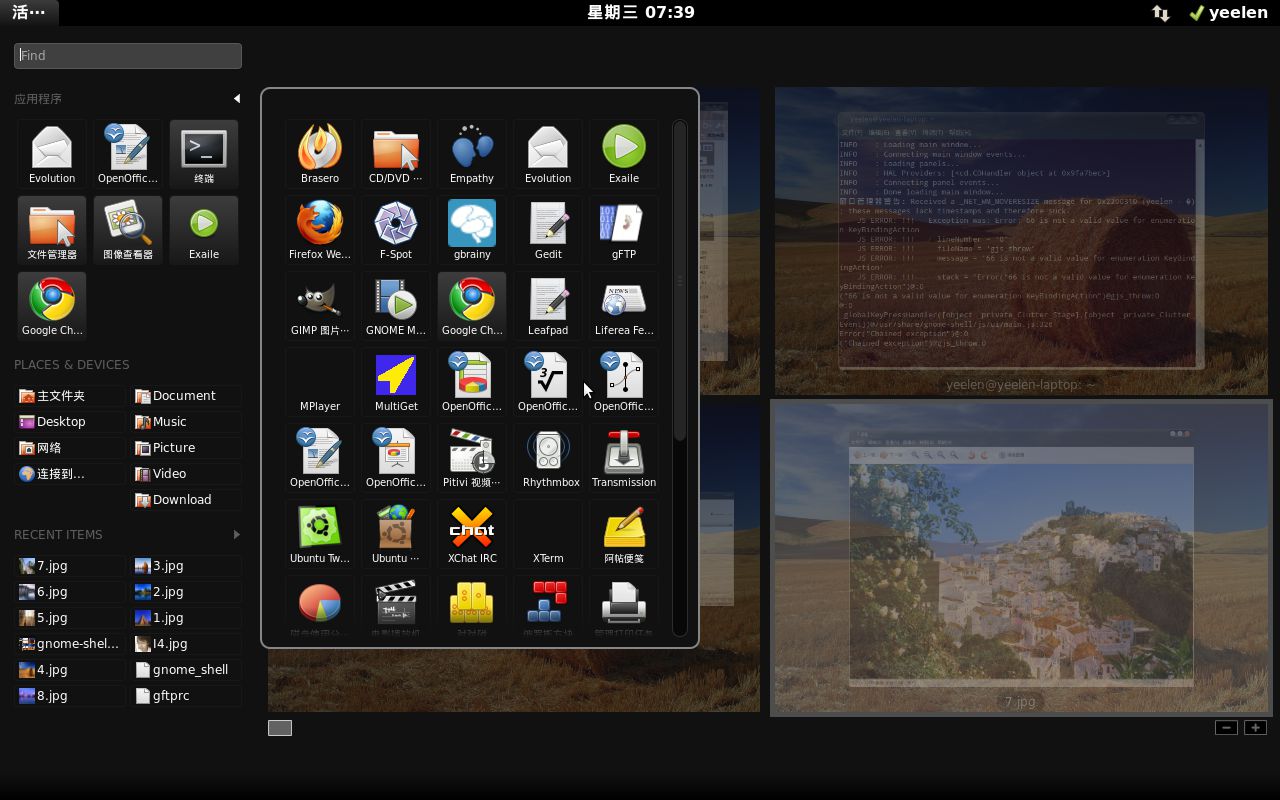Add a workspace with the plus button

coord(1255,727)
